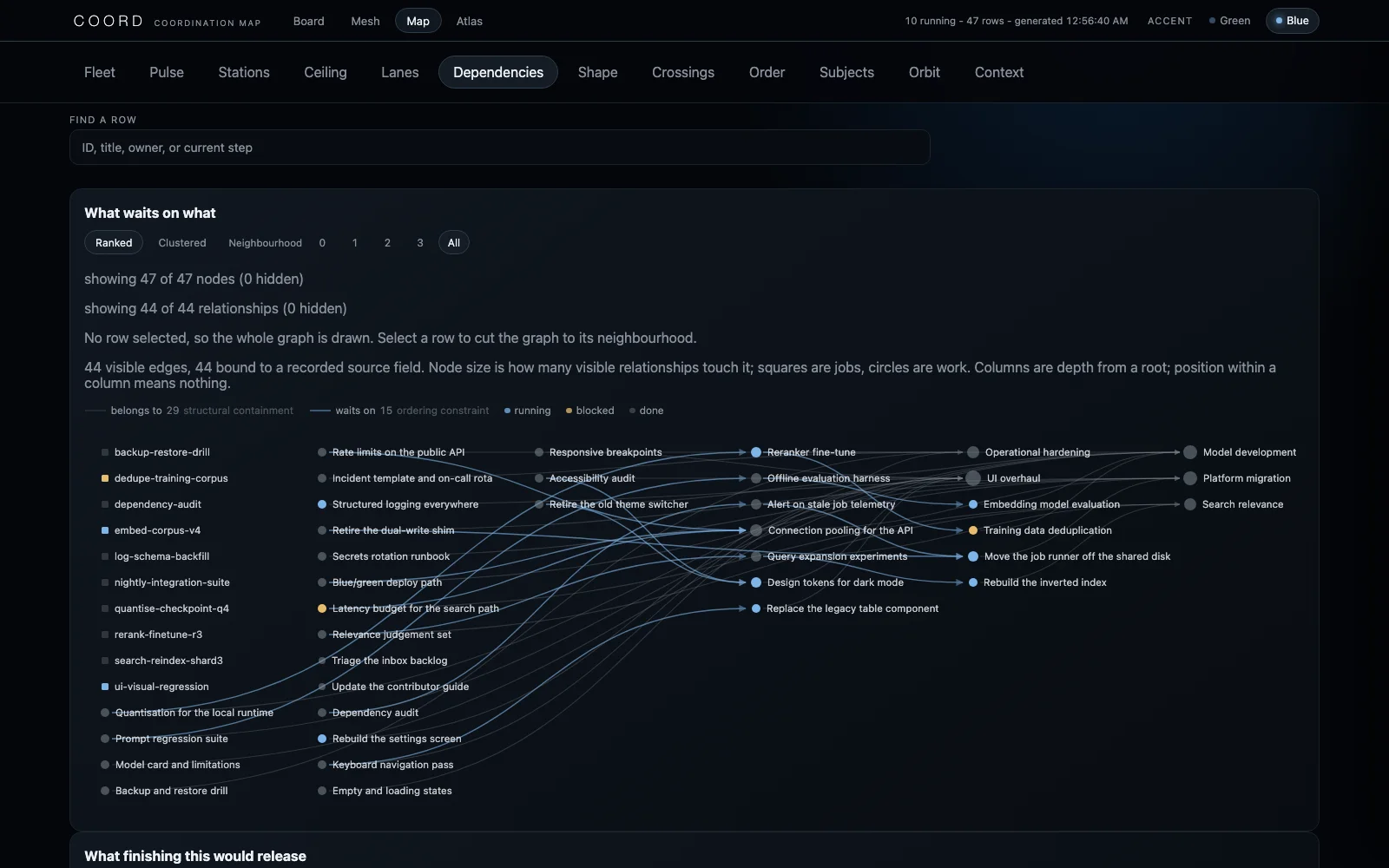Select the embed-corpus-v4 running job square
Screen dimensions: 1389x868
pyautogui.click(x=105, y=530)
